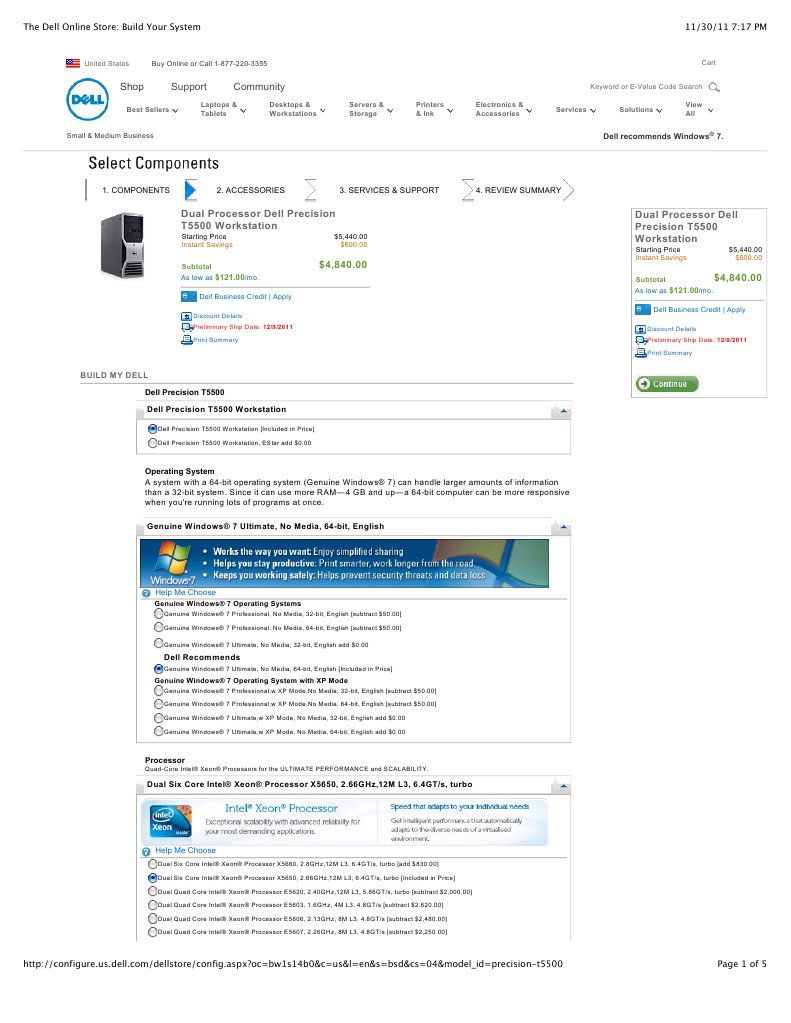Open Servers & Storage dropdown menu
The width and height of the screenshot is (791, 1023).
pos(371,109)
